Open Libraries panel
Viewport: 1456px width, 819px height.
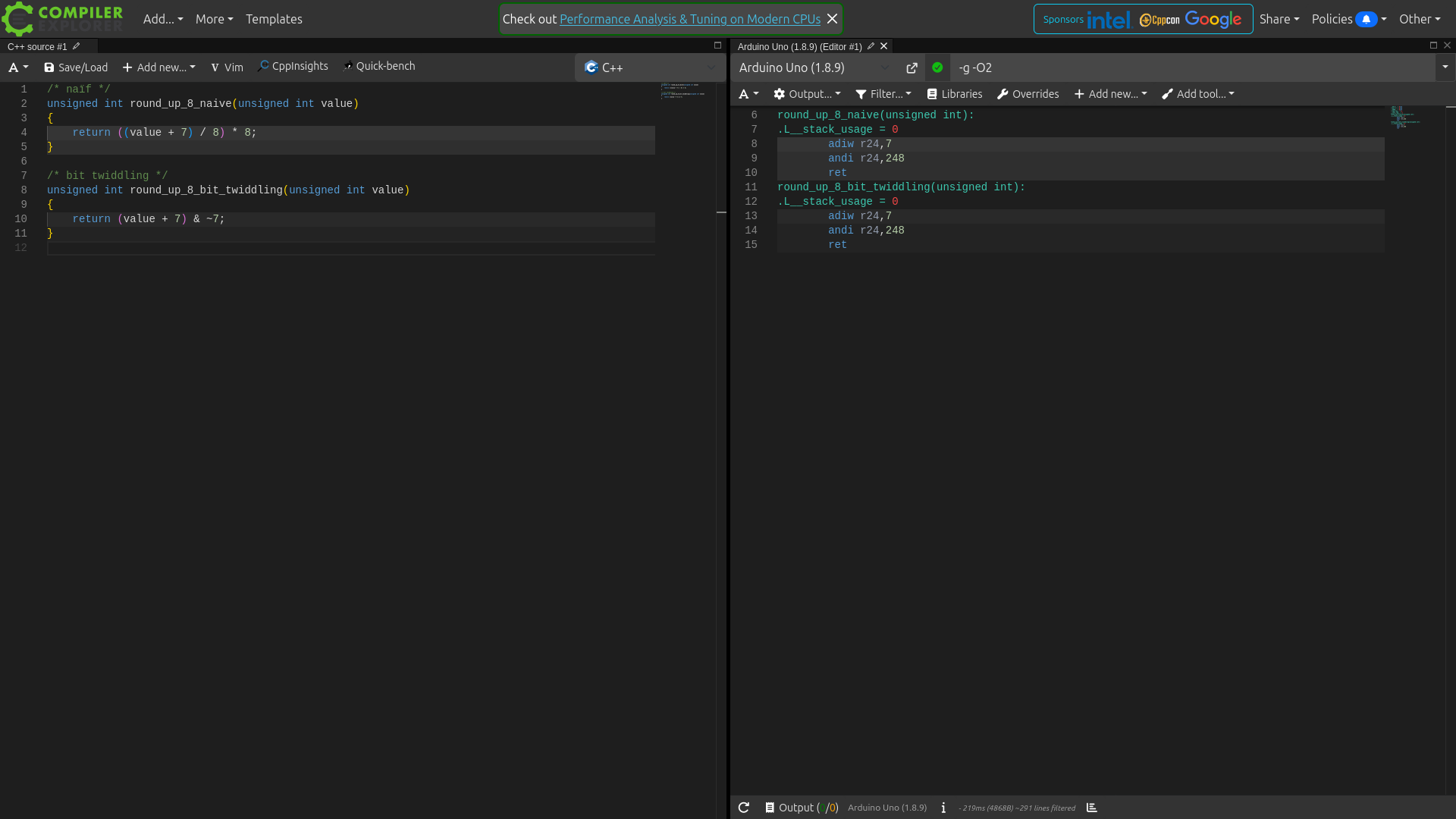coord(955,94)
